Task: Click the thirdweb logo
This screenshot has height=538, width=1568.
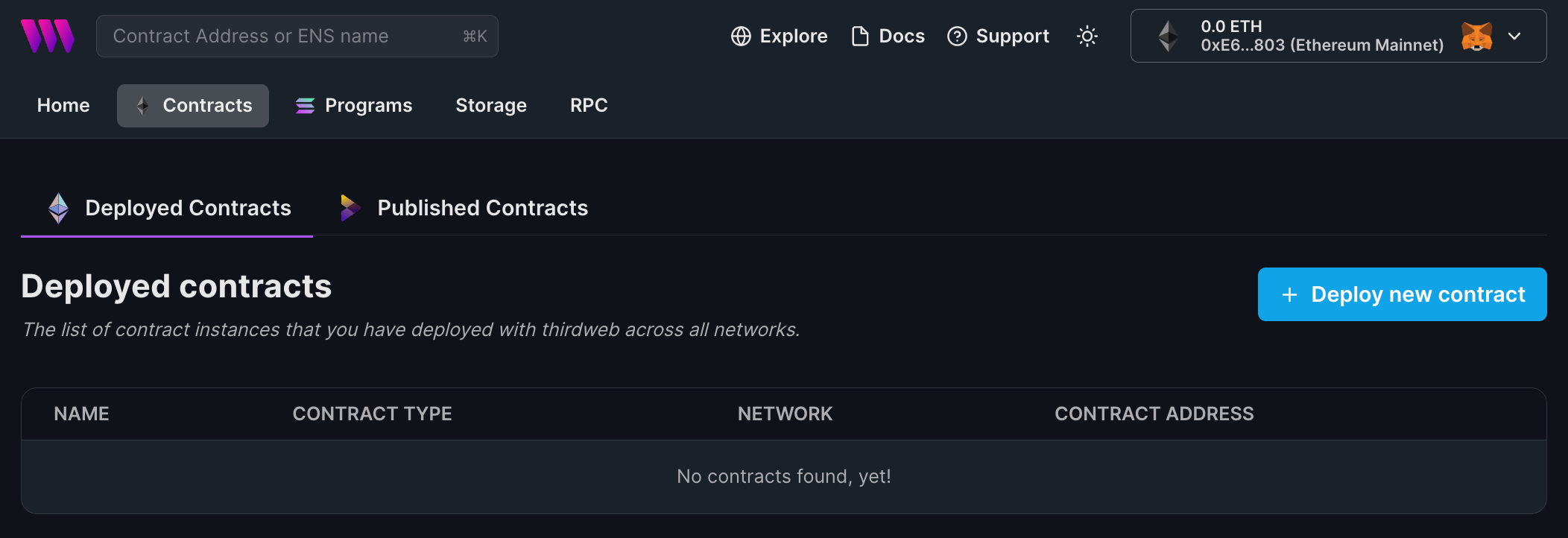Action: [46, 35]
